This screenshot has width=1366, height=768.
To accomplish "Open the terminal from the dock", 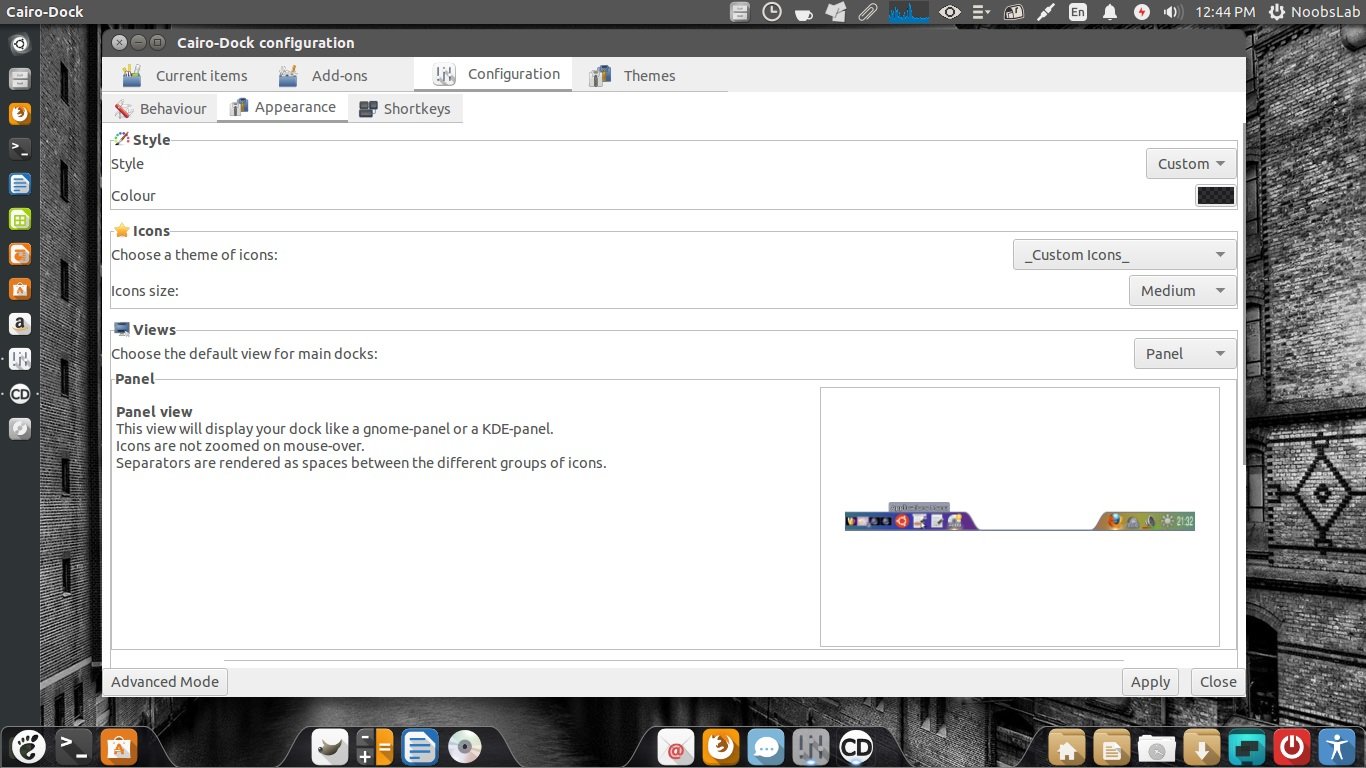I will coord(73,746).
